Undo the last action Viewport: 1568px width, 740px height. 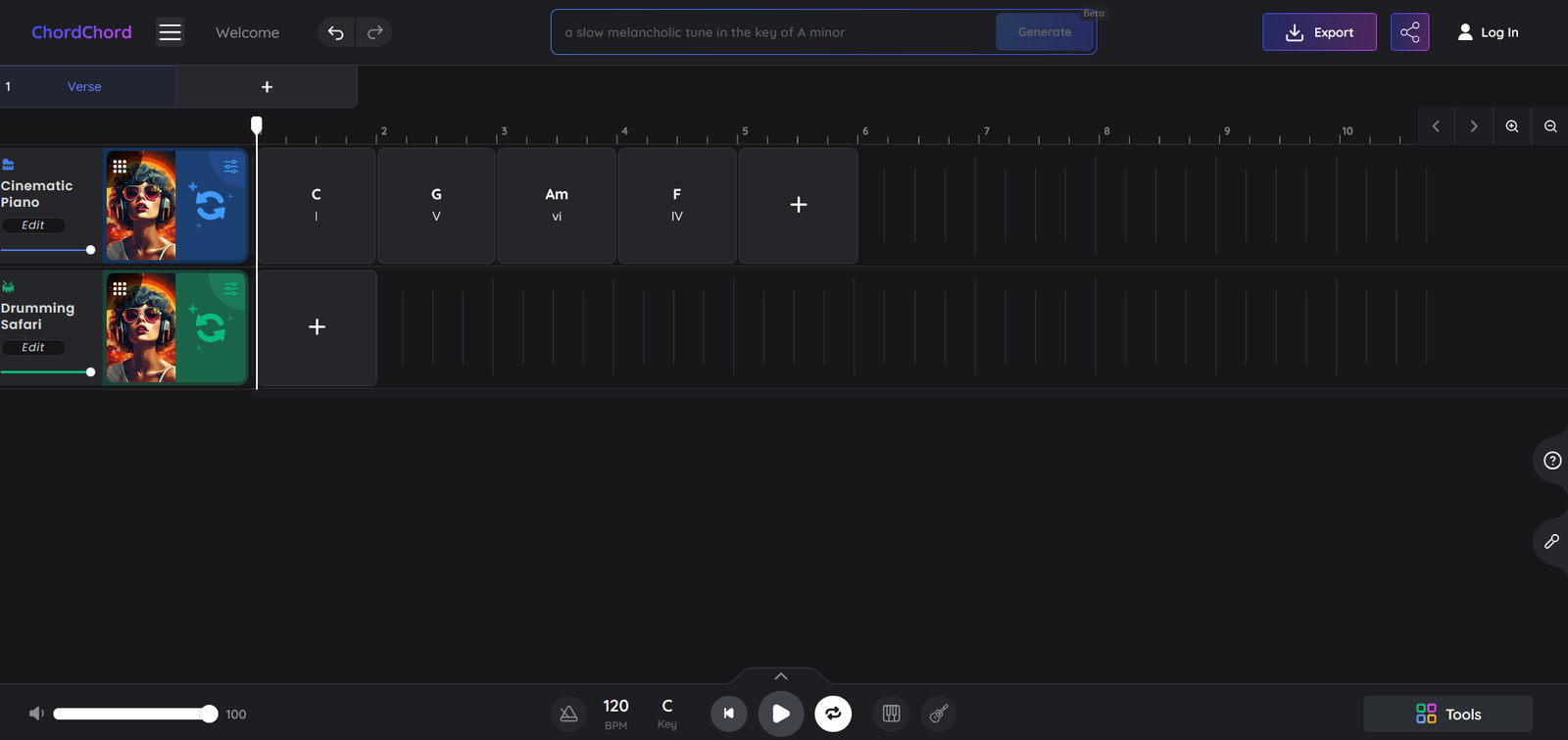pyautogui.click(x=335, y=32)
